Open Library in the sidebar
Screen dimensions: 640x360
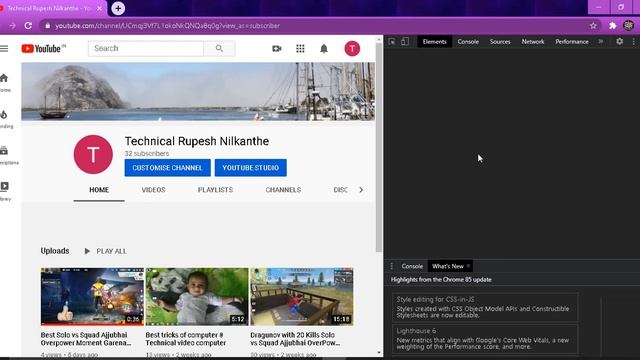coord(5,191)
